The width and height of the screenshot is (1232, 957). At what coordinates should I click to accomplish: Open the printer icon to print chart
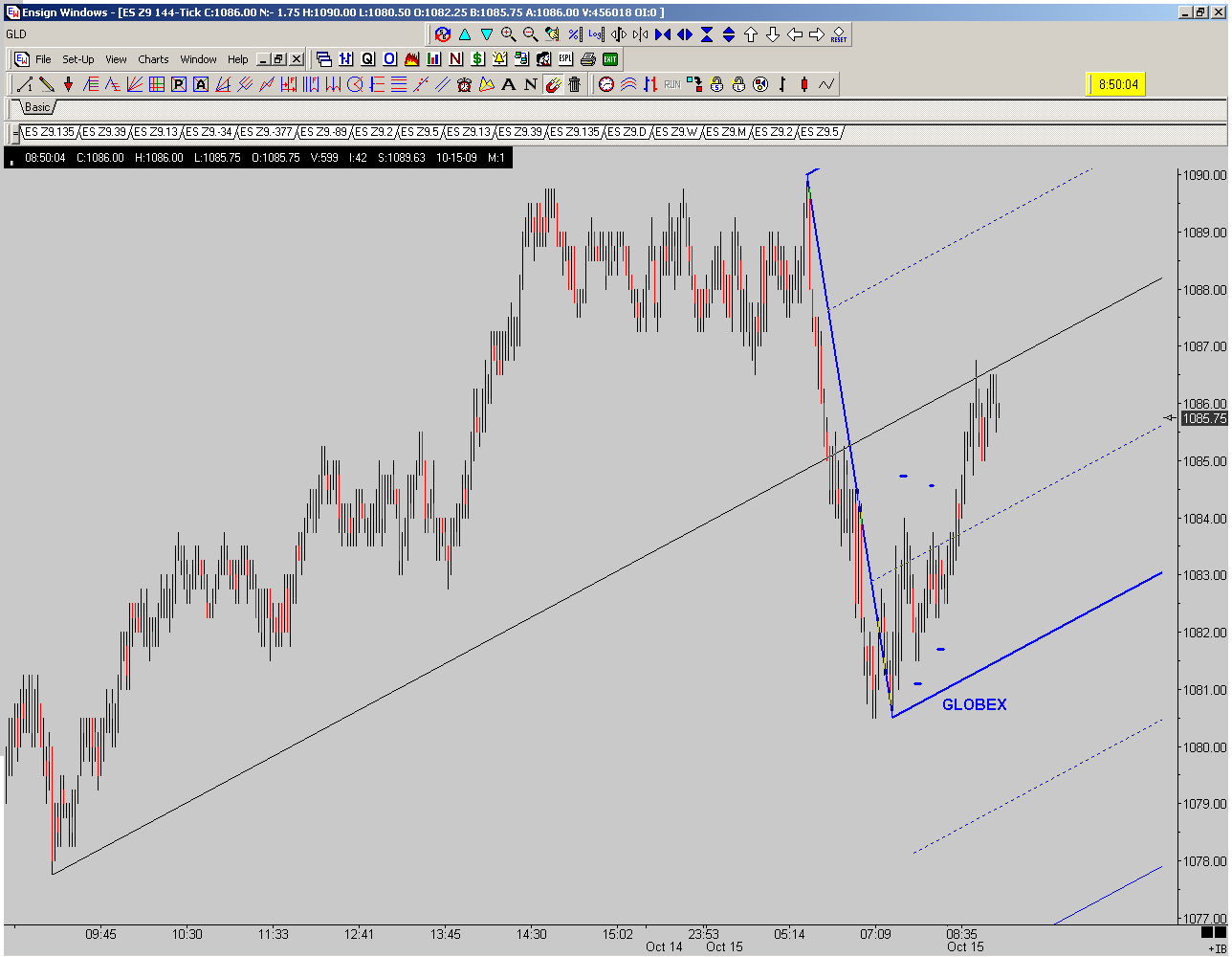(x=589, y=59)
